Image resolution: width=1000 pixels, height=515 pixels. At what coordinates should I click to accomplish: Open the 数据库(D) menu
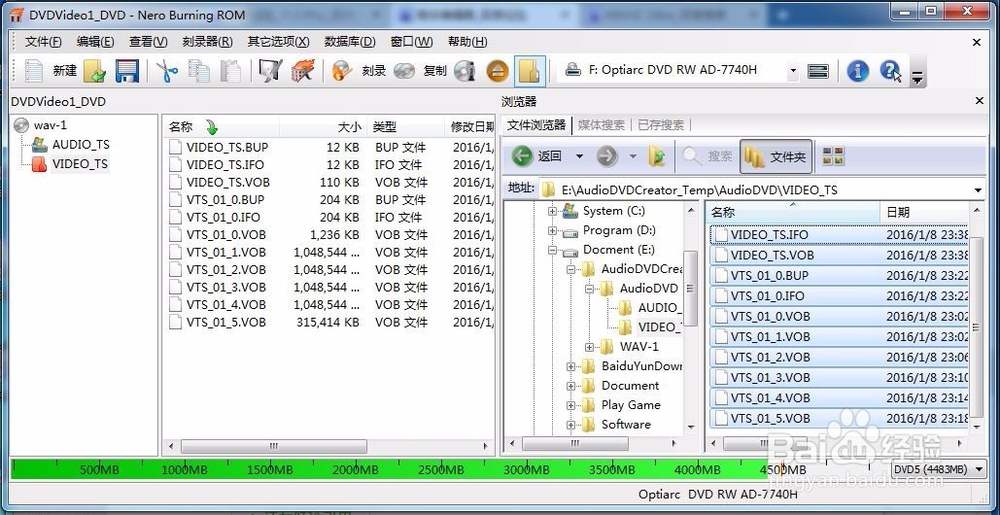point(350,41)
